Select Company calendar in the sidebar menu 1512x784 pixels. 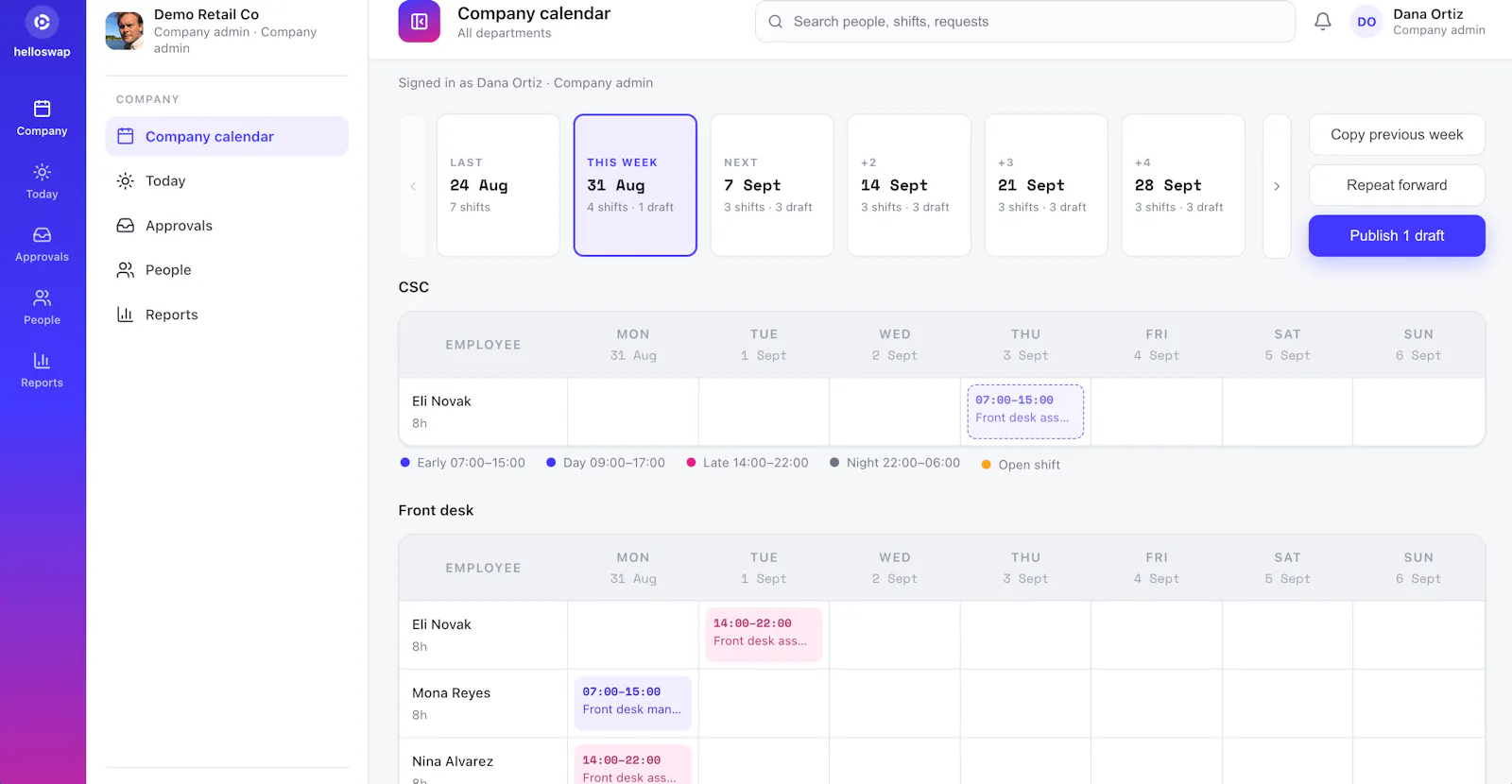(x=227, y=136)
